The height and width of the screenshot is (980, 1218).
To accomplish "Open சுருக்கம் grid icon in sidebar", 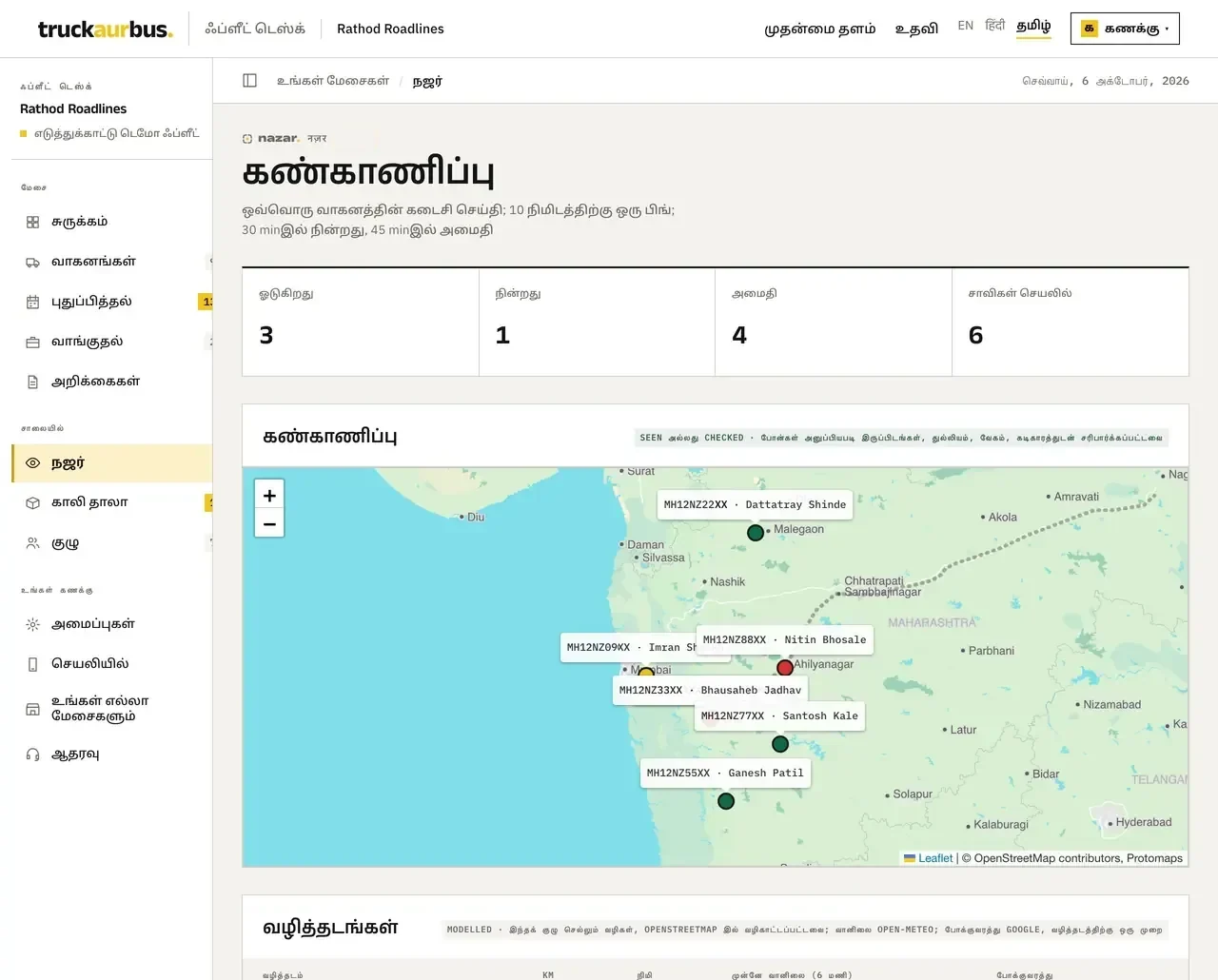I will click(32, 222).
